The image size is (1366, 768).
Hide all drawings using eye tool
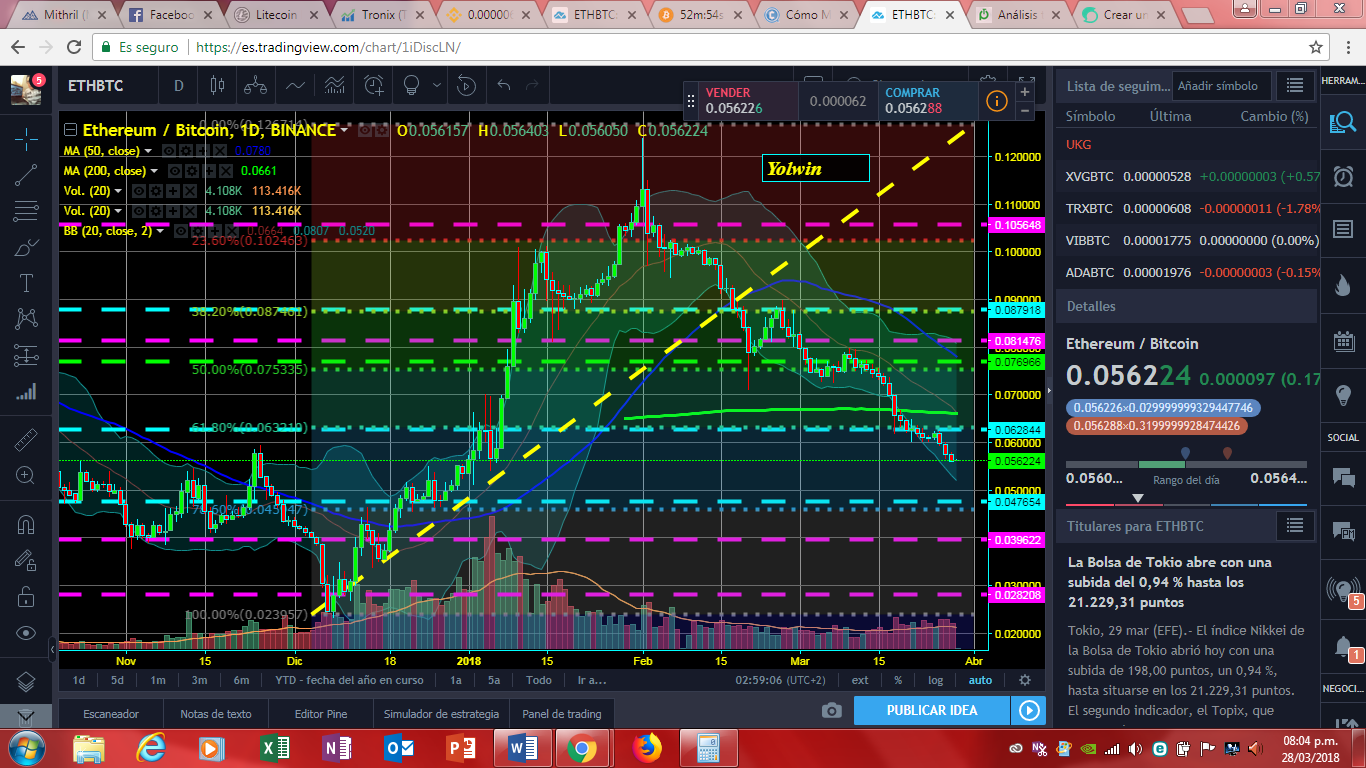pyautogui.click(x=26, y=633)
